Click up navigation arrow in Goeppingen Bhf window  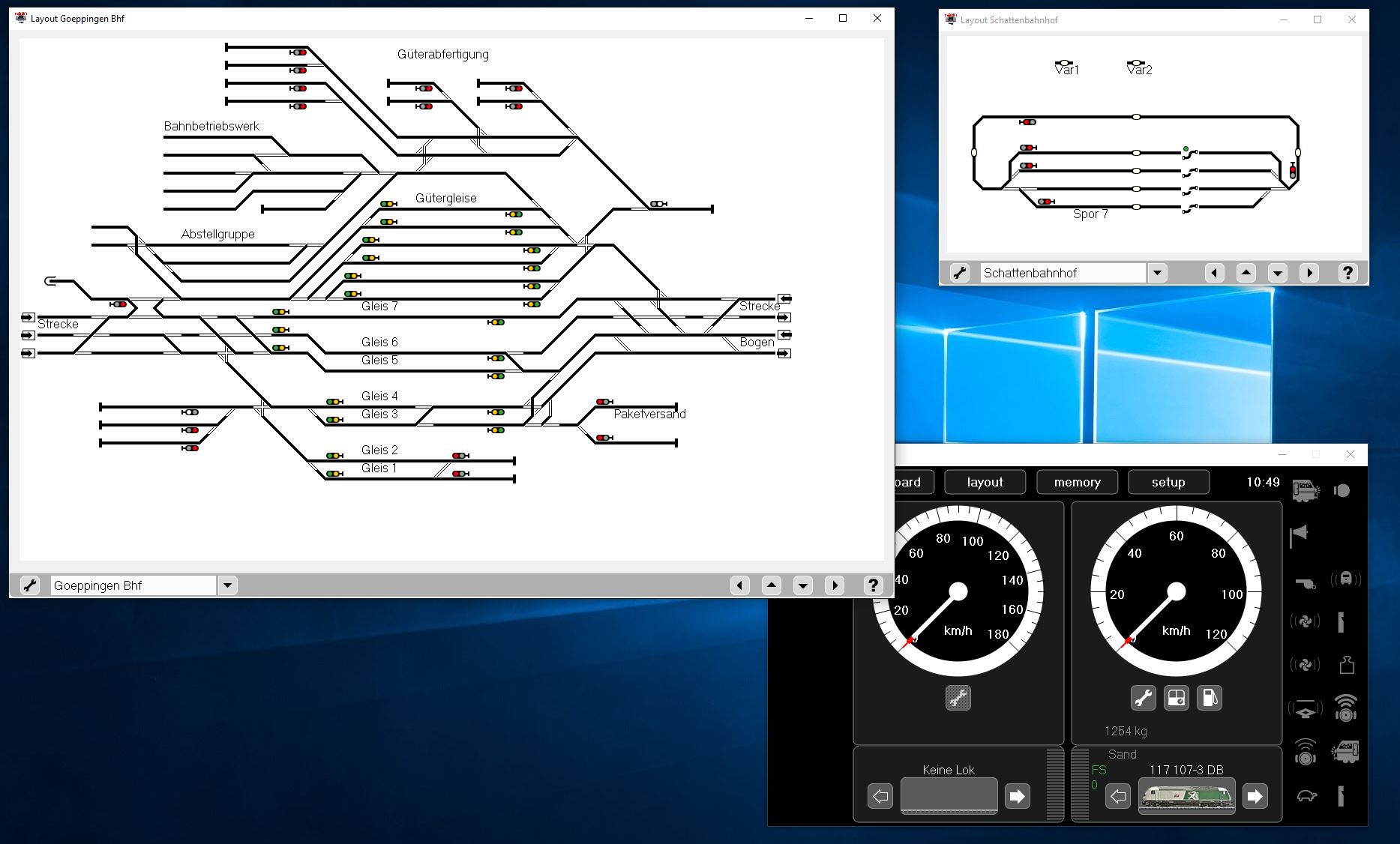pyautogui.click(x=772, y=585)
